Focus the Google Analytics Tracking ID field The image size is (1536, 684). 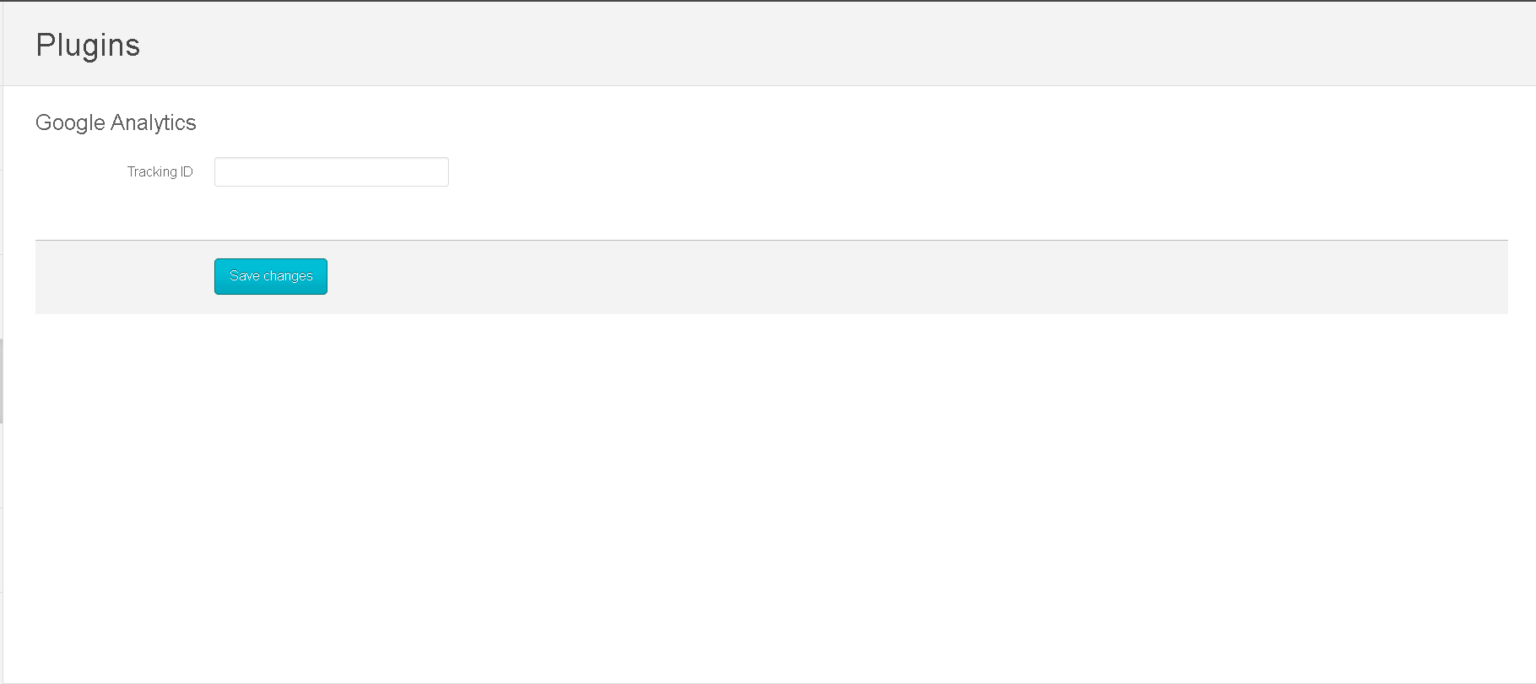pyautogui.click(x=331, y=171)
